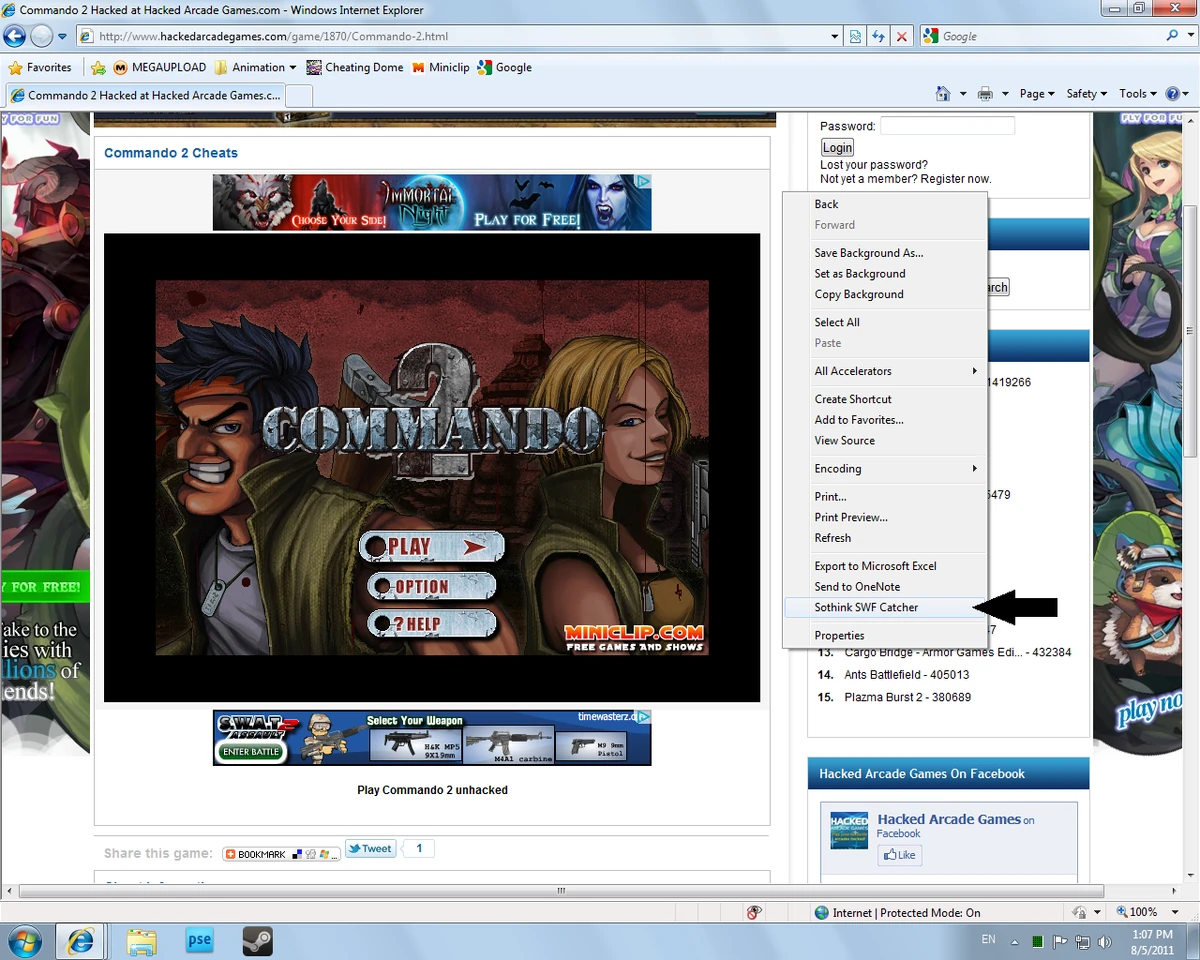Choose View Source in context menu

(x=885, y=440)
